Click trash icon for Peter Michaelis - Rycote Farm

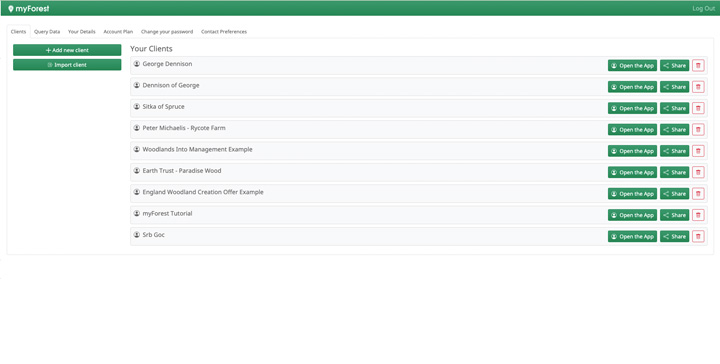pyautogui.click(x=698, y=129)
